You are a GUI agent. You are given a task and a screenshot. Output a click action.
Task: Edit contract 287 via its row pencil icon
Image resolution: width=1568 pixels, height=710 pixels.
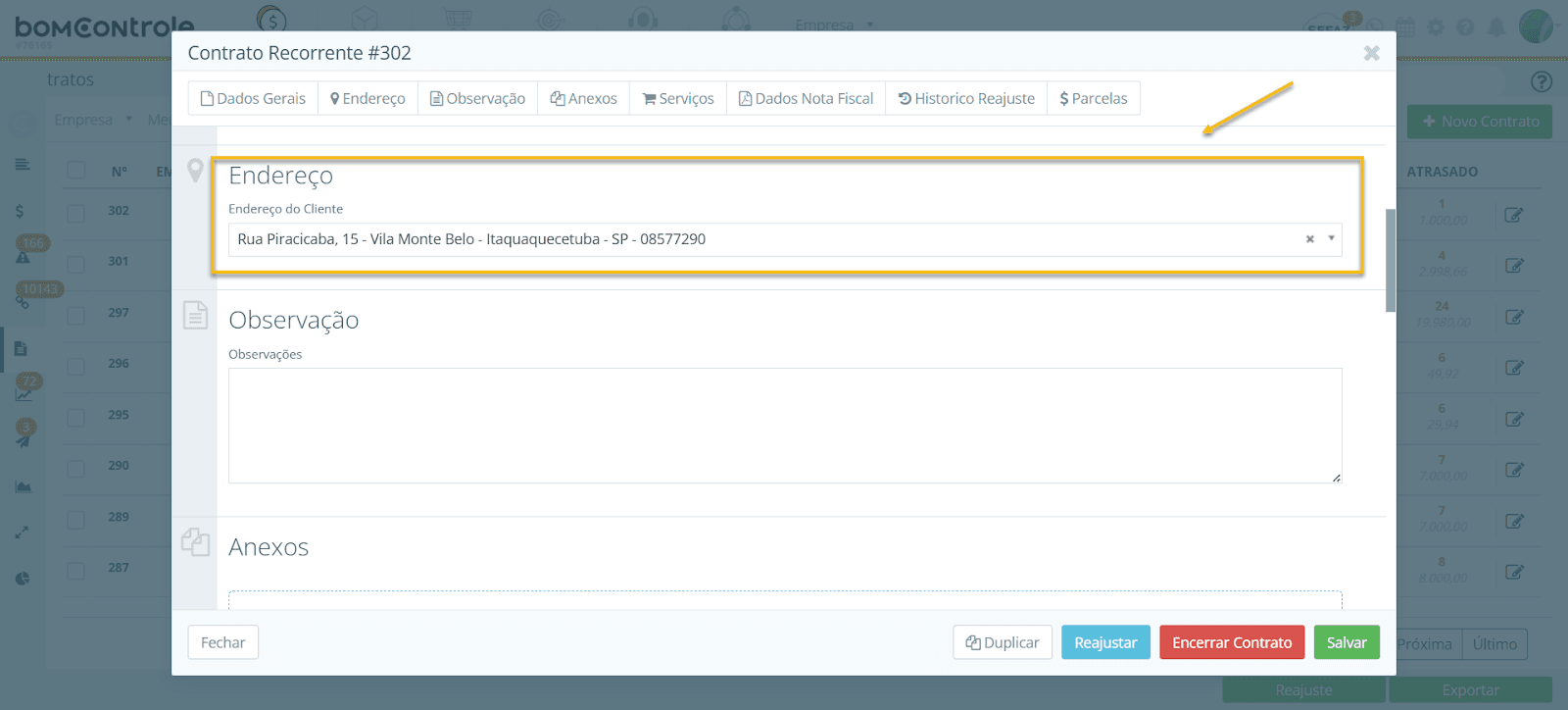pos(1514,572)
